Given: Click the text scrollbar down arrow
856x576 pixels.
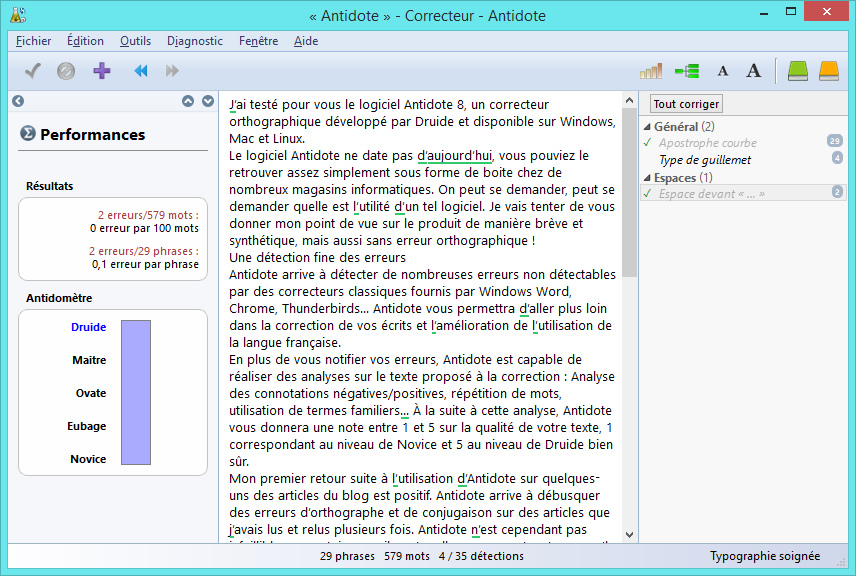Looking at the screenshot, I should point(629,535).
